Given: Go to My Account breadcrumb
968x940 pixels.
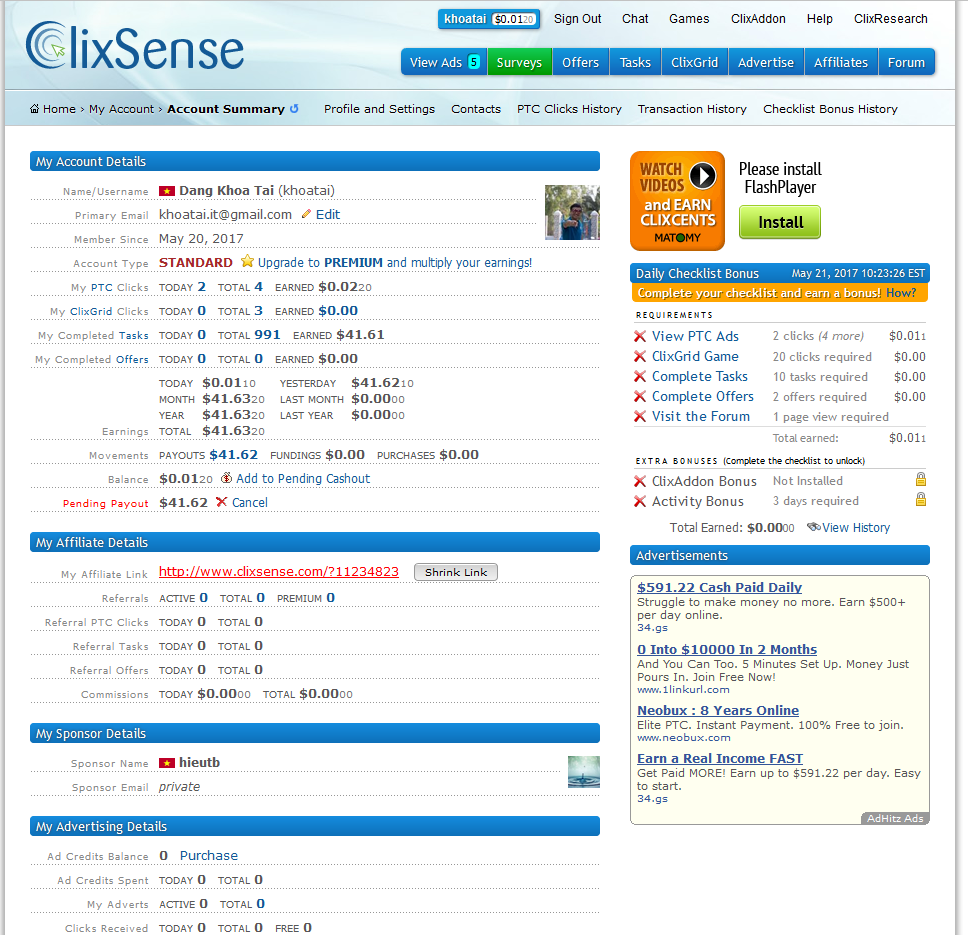Looking at the screenshot, I should pyautogui.click(x=121, y=109).
